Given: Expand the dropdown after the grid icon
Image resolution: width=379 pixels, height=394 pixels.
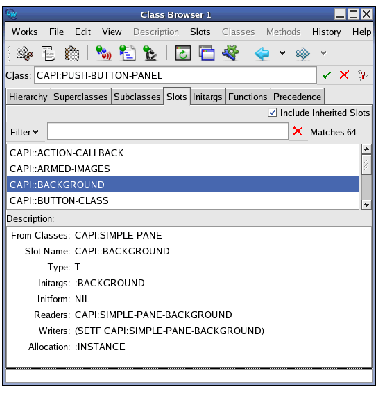Looking at the screenshot, I should (x=323, y=53).
